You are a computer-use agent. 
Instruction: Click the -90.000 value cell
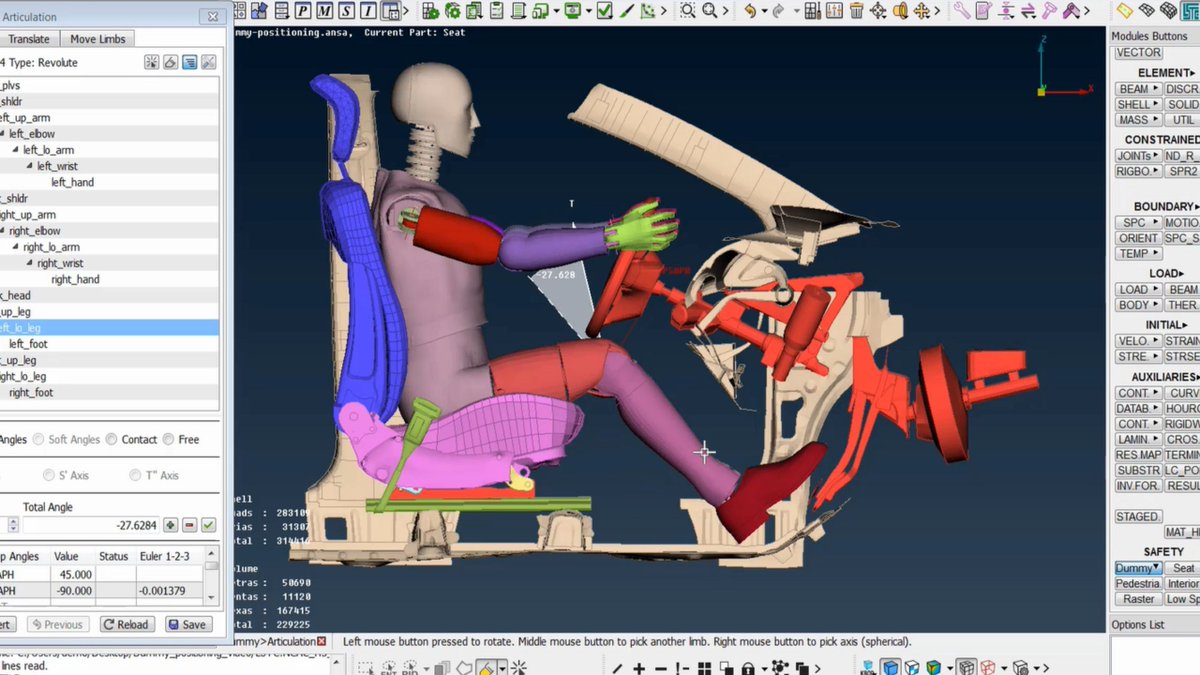point(73,591)
